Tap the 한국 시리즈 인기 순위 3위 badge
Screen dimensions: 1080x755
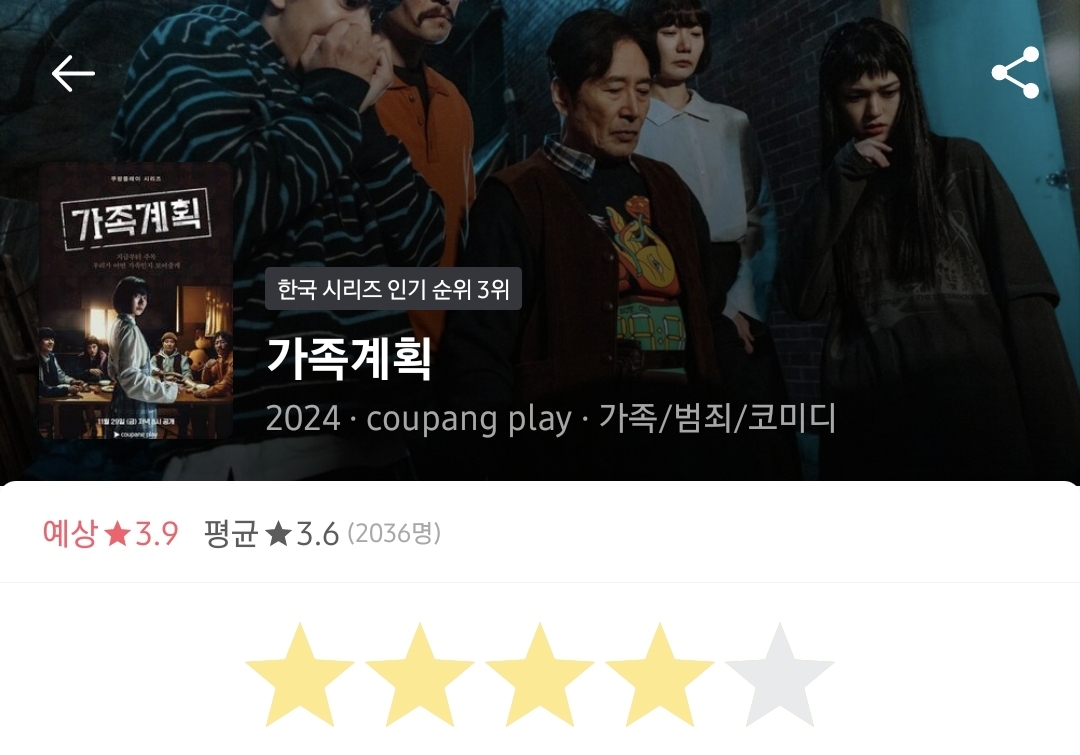393,289
